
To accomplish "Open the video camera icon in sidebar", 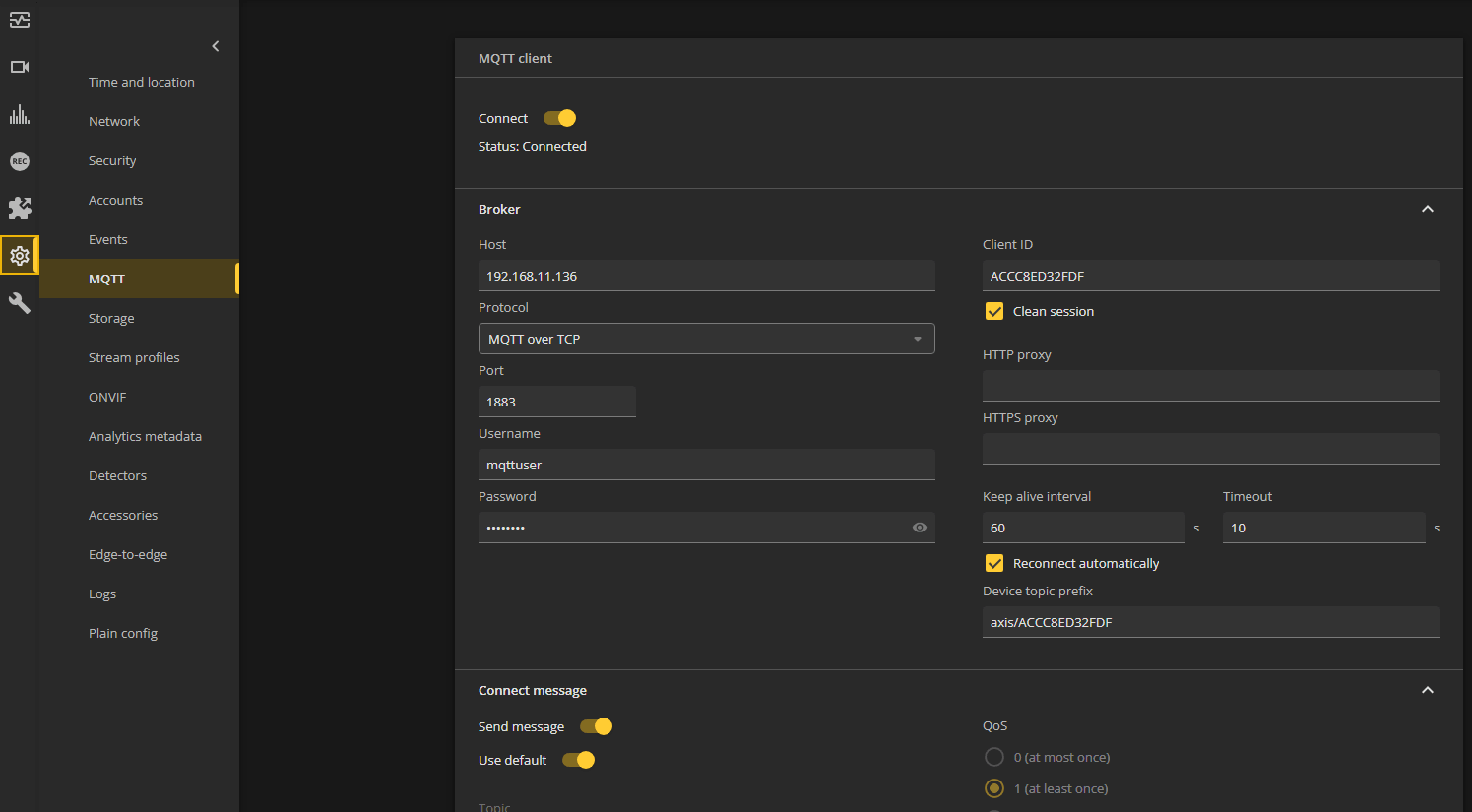I will coord(20,67).
